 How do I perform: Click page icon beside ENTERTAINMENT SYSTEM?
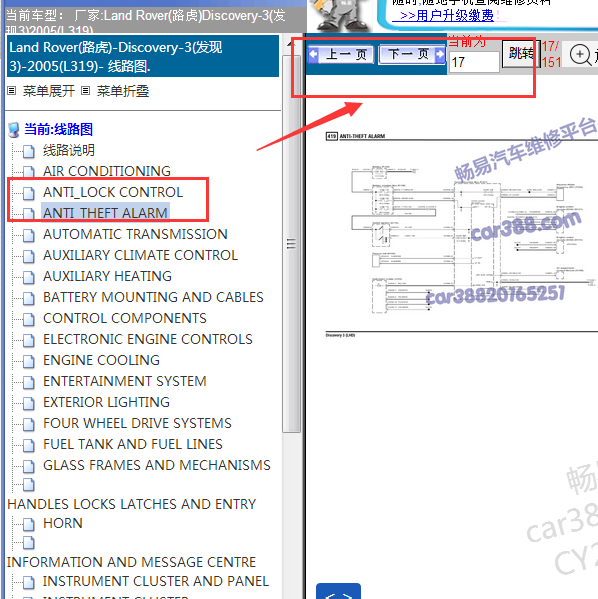pos(29,382)
